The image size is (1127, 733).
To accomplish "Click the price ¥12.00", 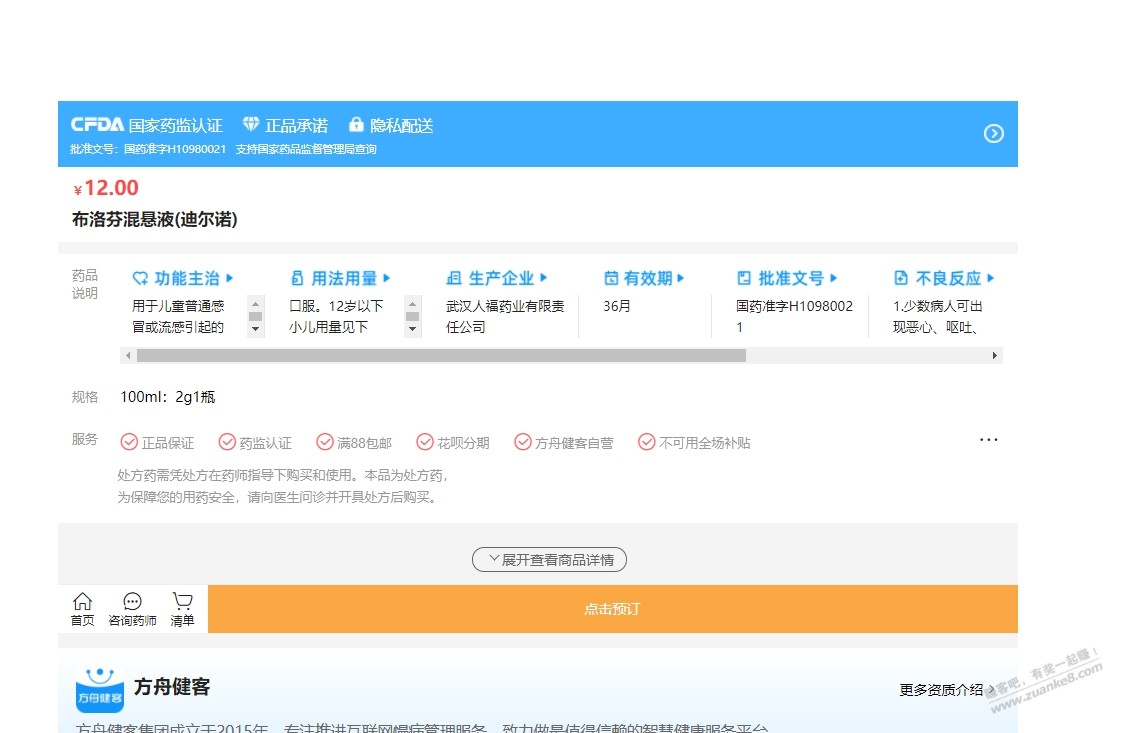I will click(x=106, y=188).
